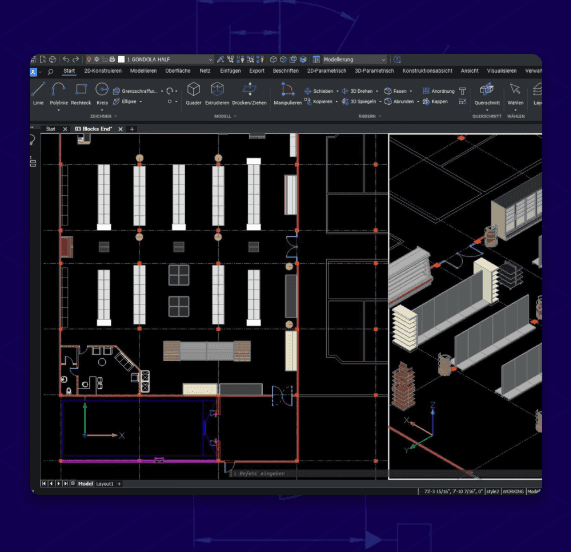Click the user profile icon at top left
Viewport: 571px width, 552px height.
(x=34, y=72)
